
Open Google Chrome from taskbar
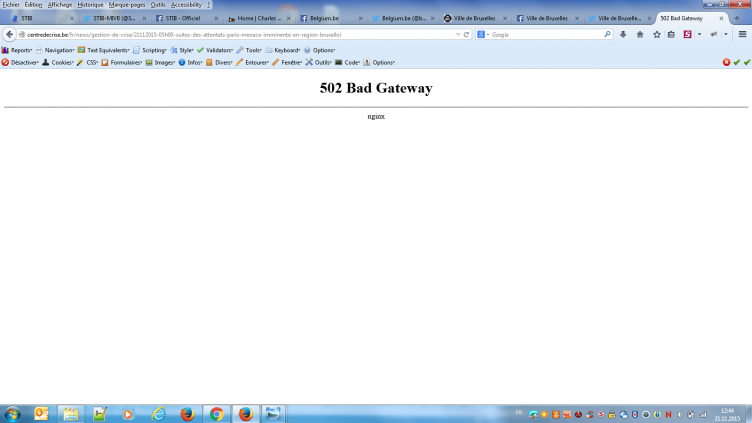216,414
